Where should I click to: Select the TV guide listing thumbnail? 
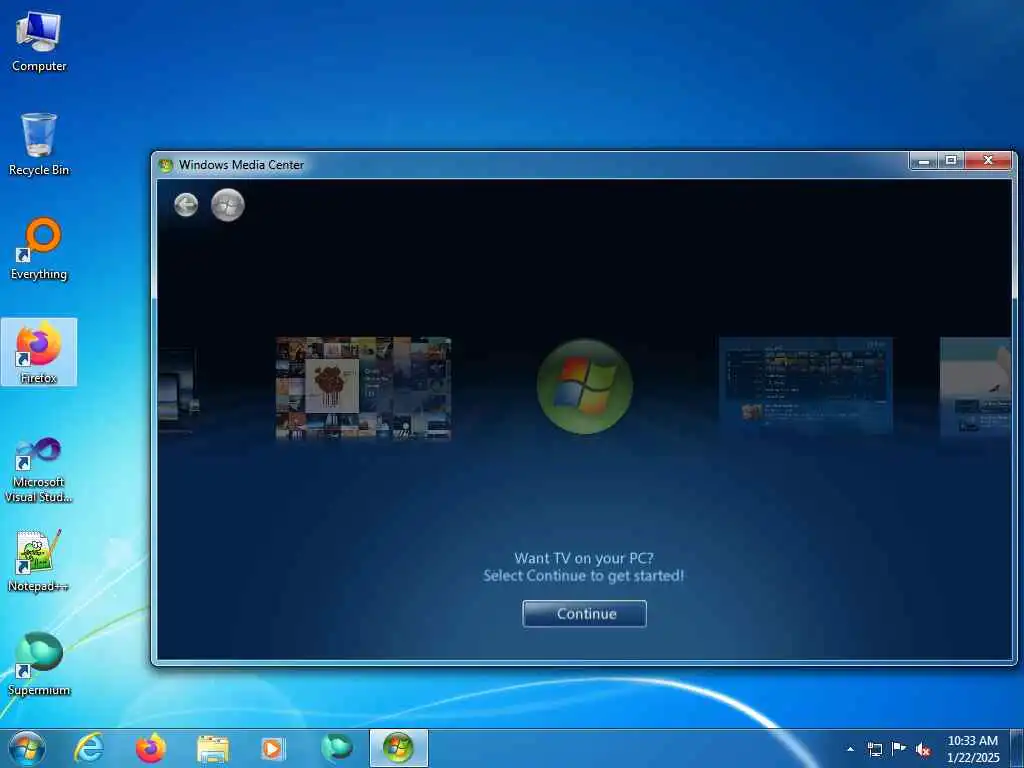click(805, 385)
